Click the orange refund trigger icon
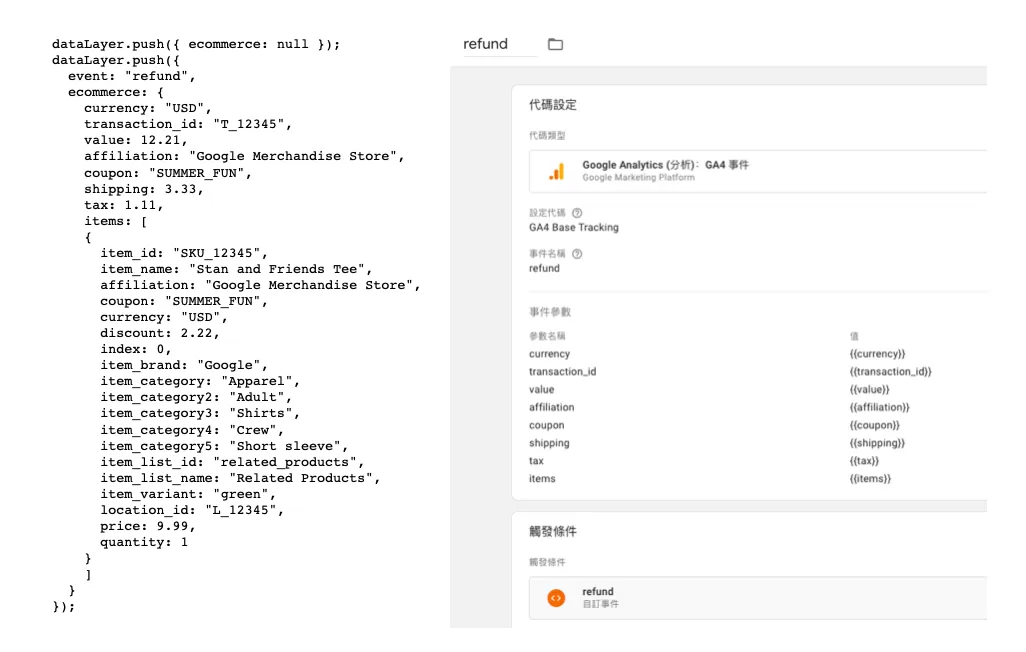The height and width of the screenshot is (652, 1026). click(556, 598)
